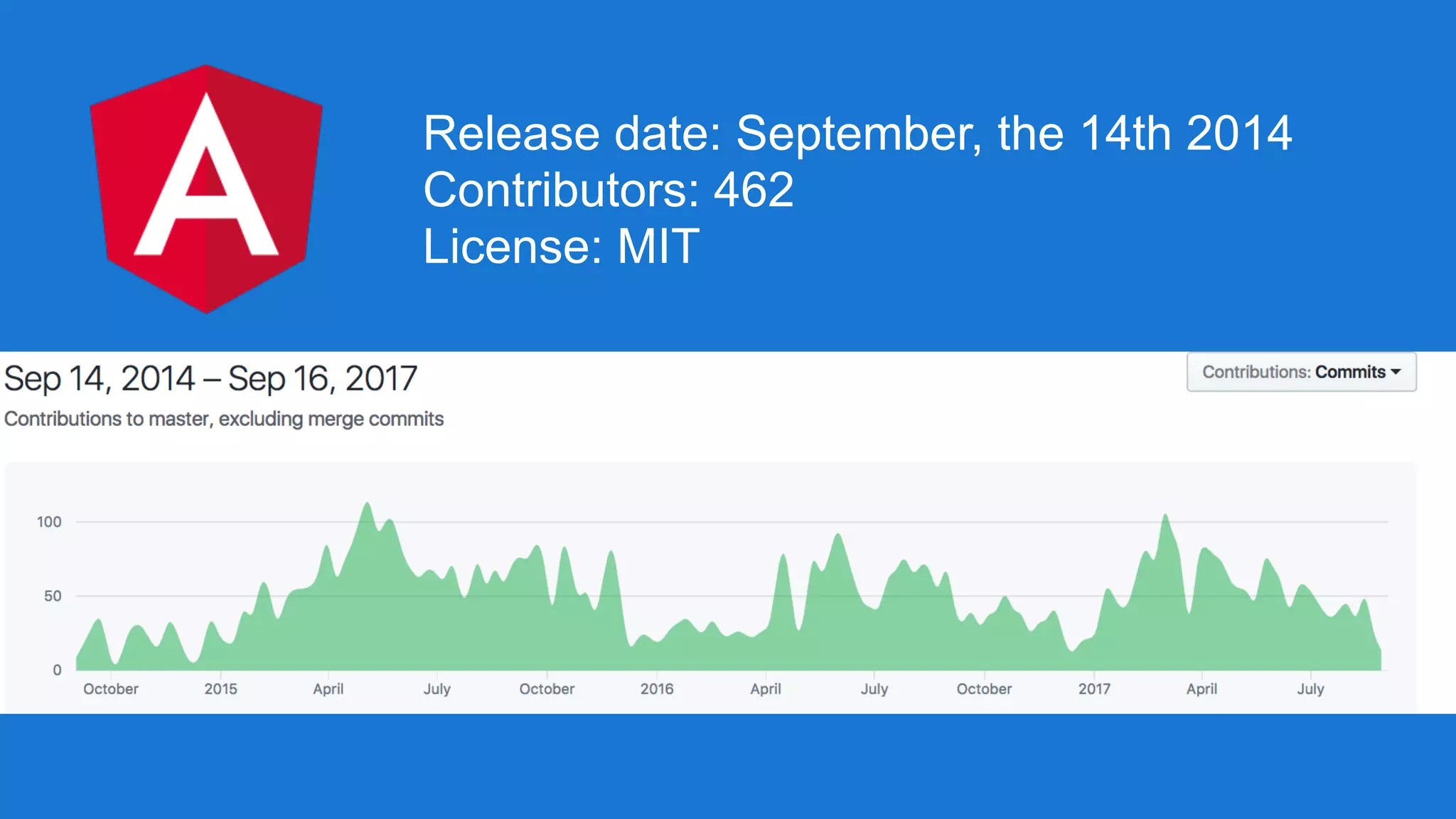Click the highest commit peak in mid-2015
This screenshot has width=1456, height=819.
[367, 506]
